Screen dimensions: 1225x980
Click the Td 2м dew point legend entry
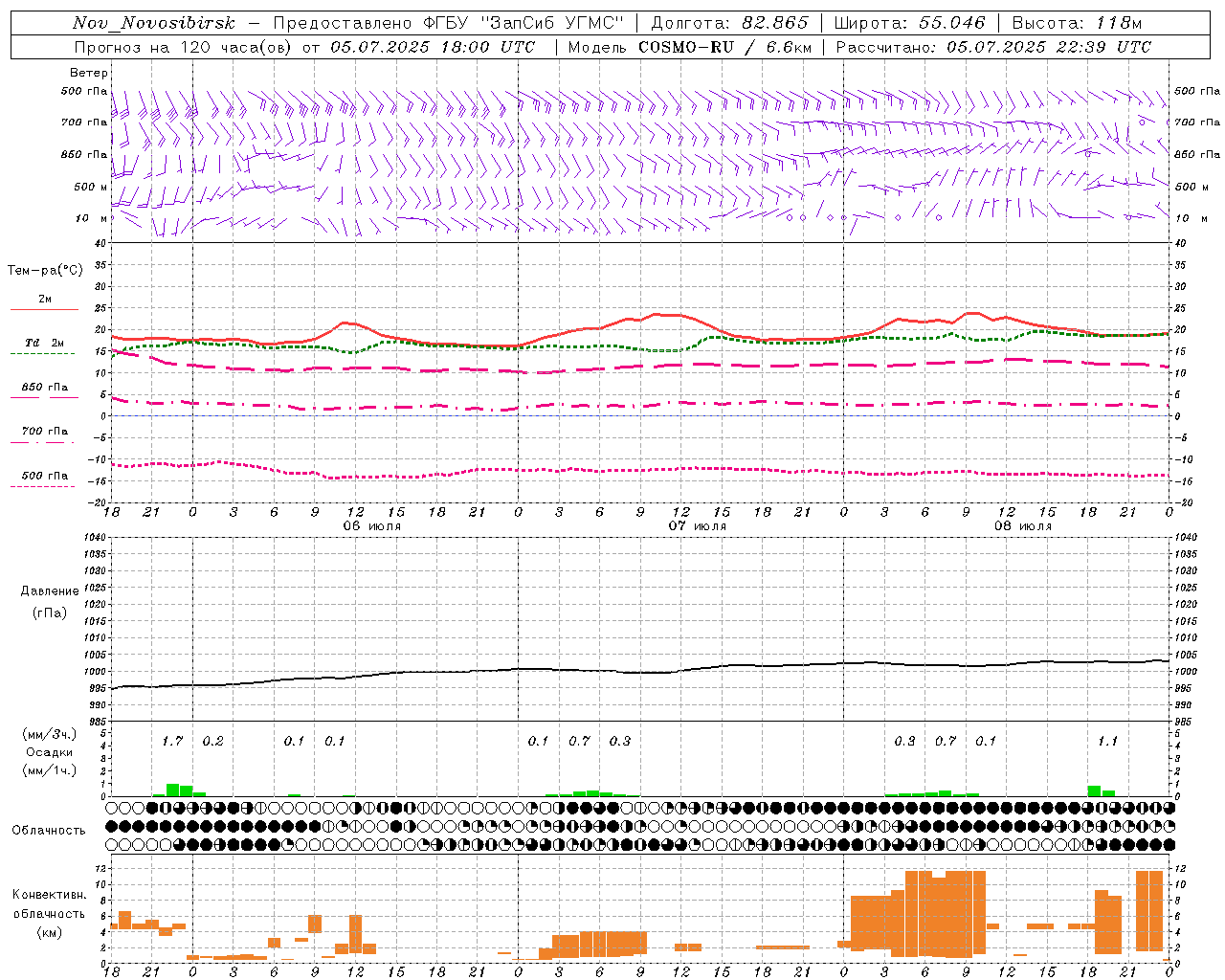(x=44, y=343)
